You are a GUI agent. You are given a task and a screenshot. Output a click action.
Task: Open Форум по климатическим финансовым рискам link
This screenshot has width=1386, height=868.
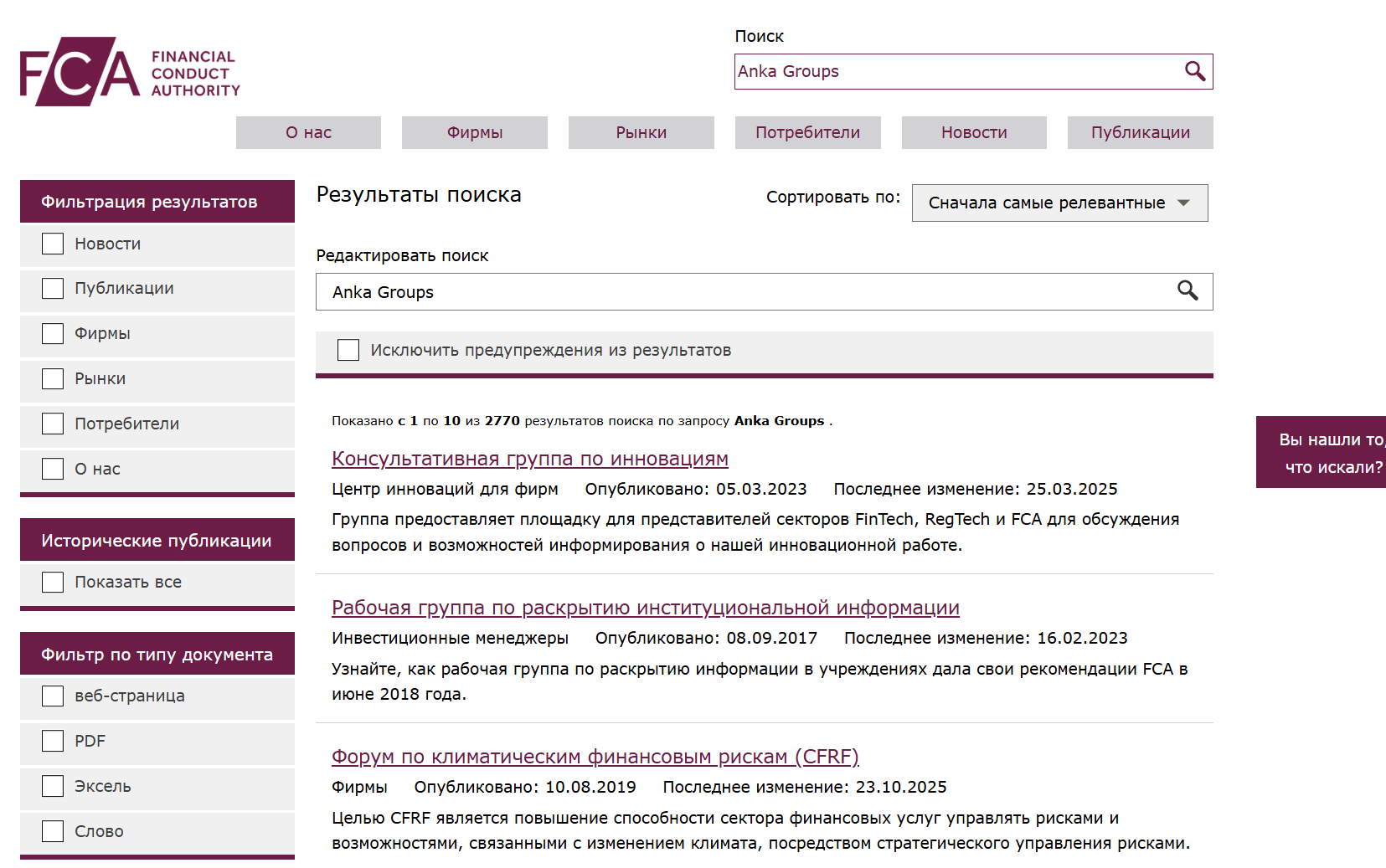pyautogui.click(x=595, y=757)
